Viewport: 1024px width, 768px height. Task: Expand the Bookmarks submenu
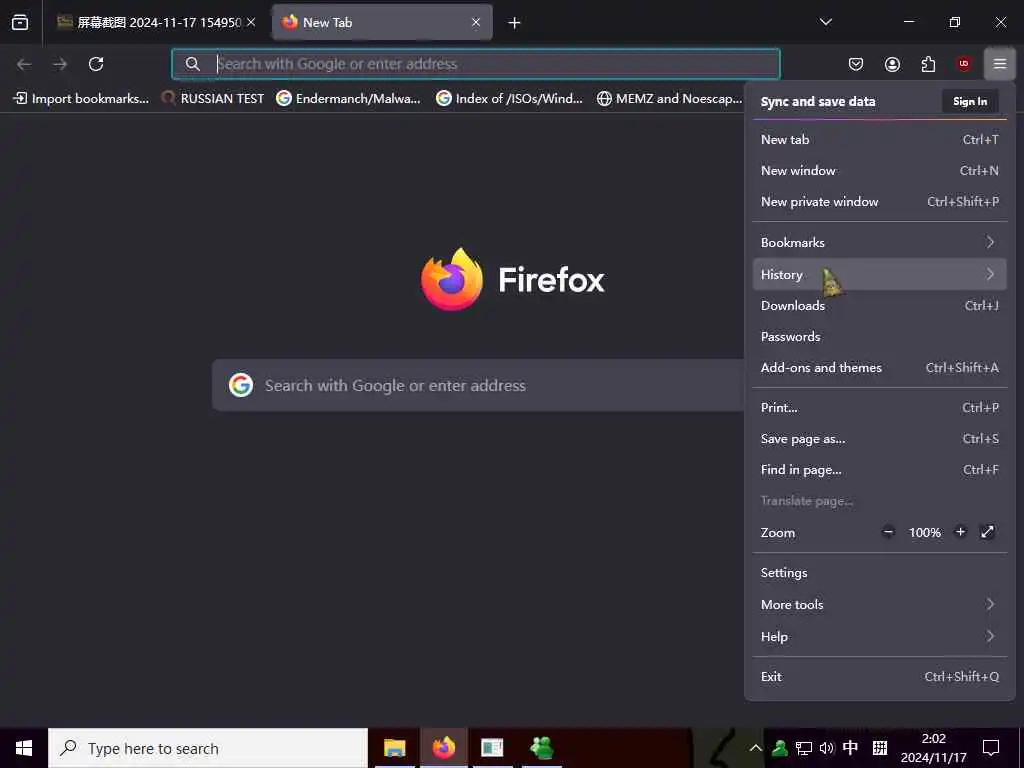tap(880, 242)
